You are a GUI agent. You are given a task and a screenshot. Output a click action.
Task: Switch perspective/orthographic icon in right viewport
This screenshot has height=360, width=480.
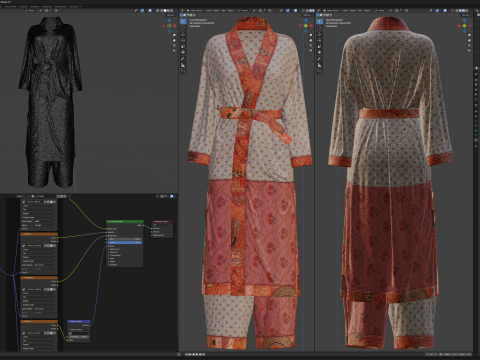coord(469,51)
